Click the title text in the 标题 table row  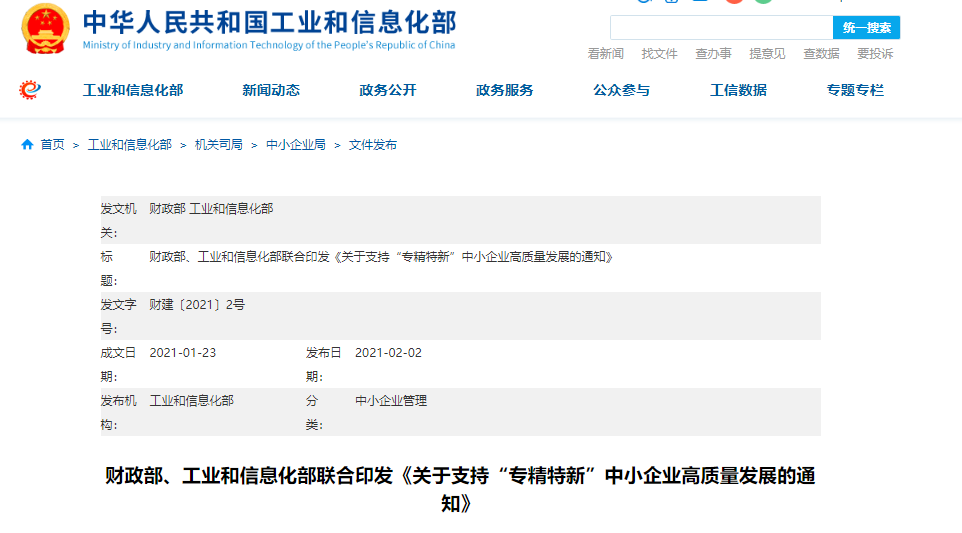[x=381, y=257]
